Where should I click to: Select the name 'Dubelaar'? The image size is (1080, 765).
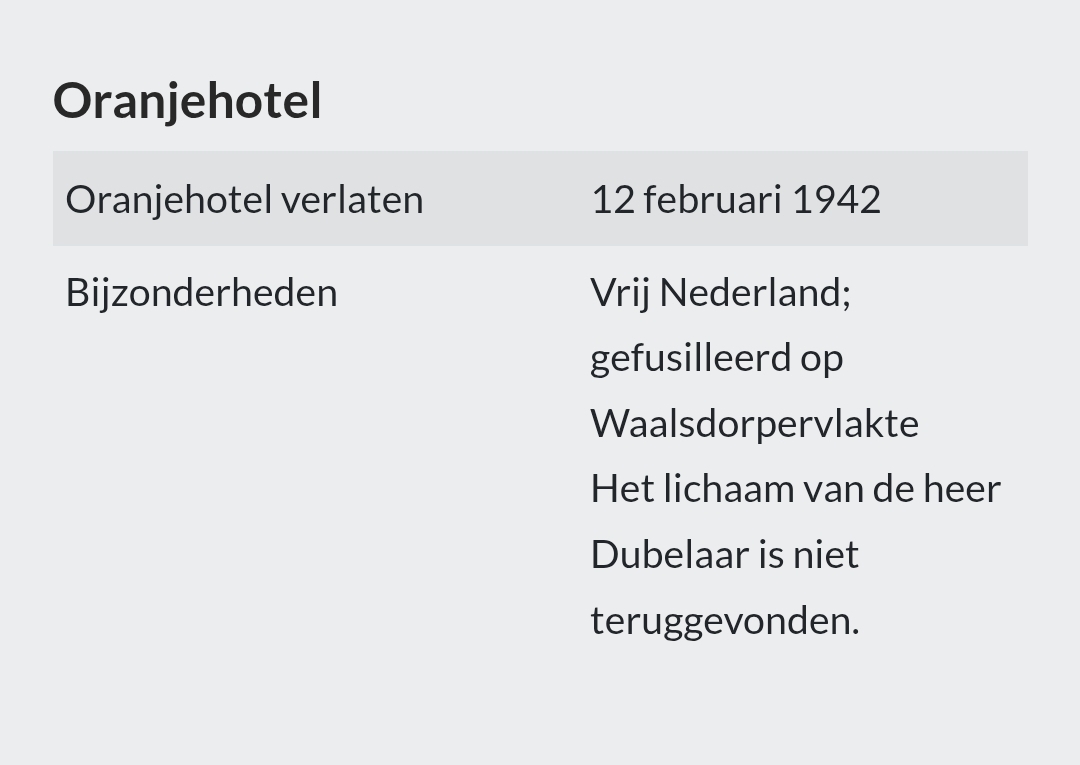point(670,554)
